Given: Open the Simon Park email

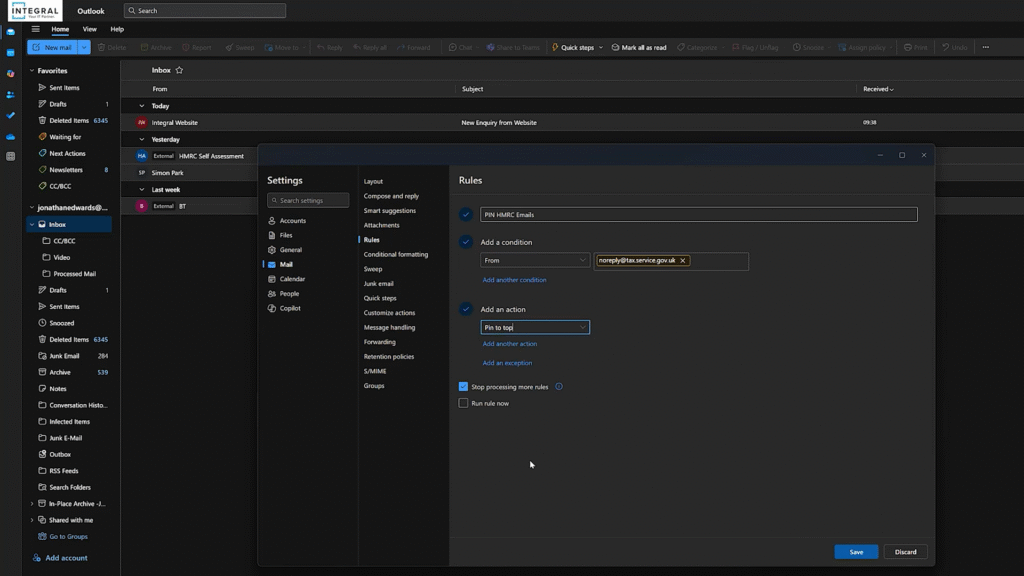Looking at the screenshot, I should [x=167, y=173].
